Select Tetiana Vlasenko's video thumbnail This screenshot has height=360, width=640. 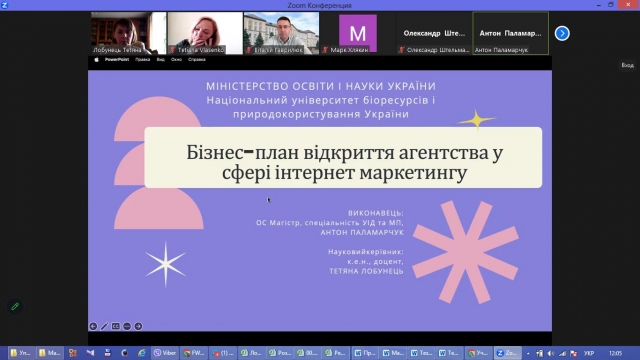205,33
